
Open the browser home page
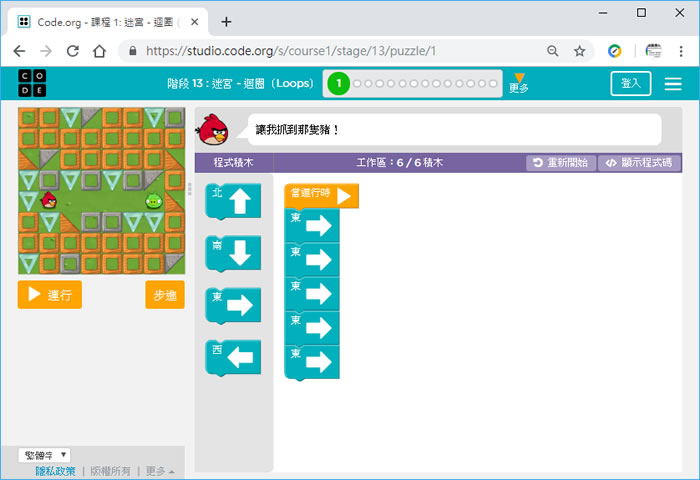tap(100, 51)
